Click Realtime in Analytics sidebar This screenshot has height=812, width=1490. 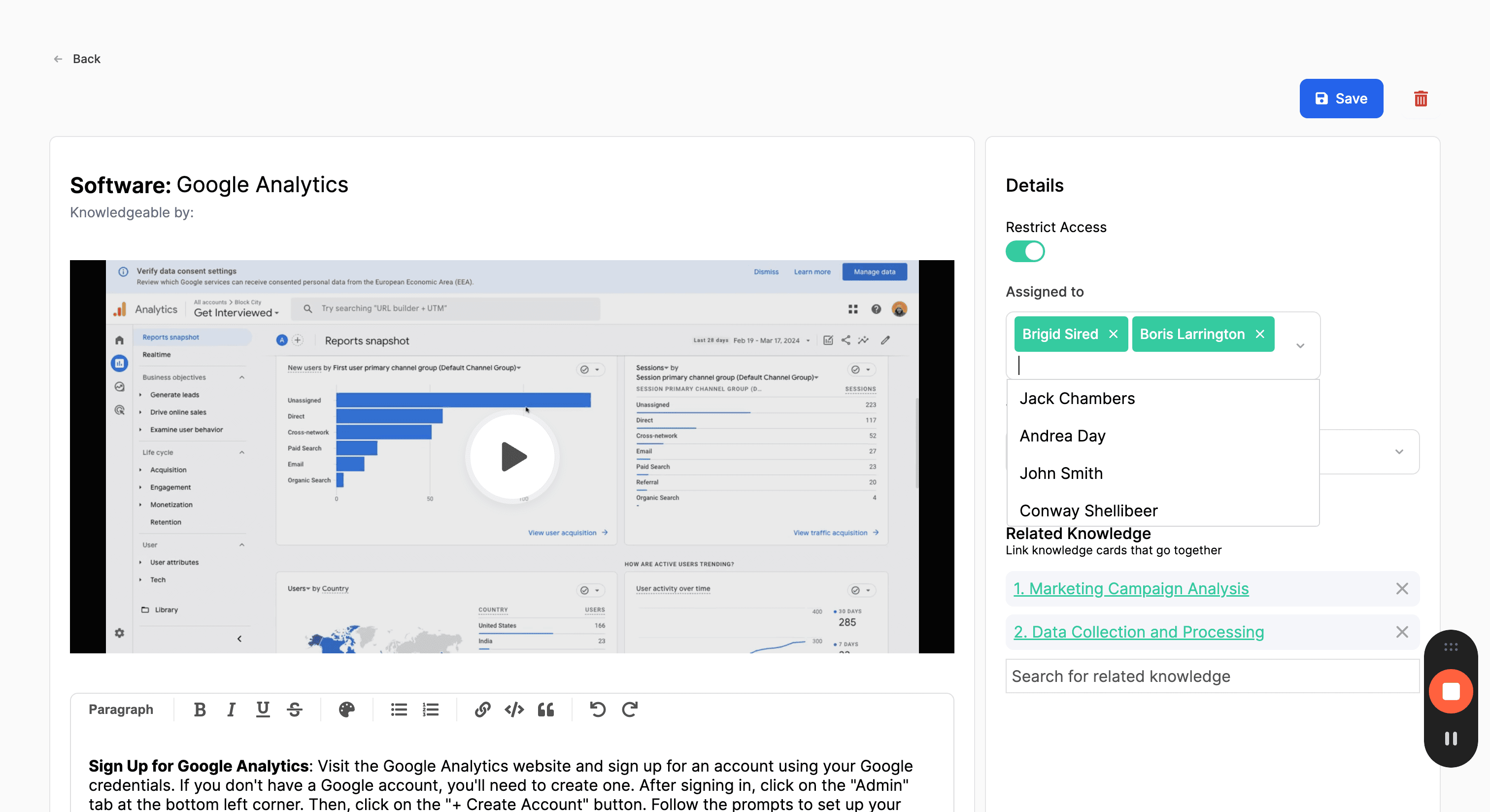pyautogui.click(x=156, y=355)
